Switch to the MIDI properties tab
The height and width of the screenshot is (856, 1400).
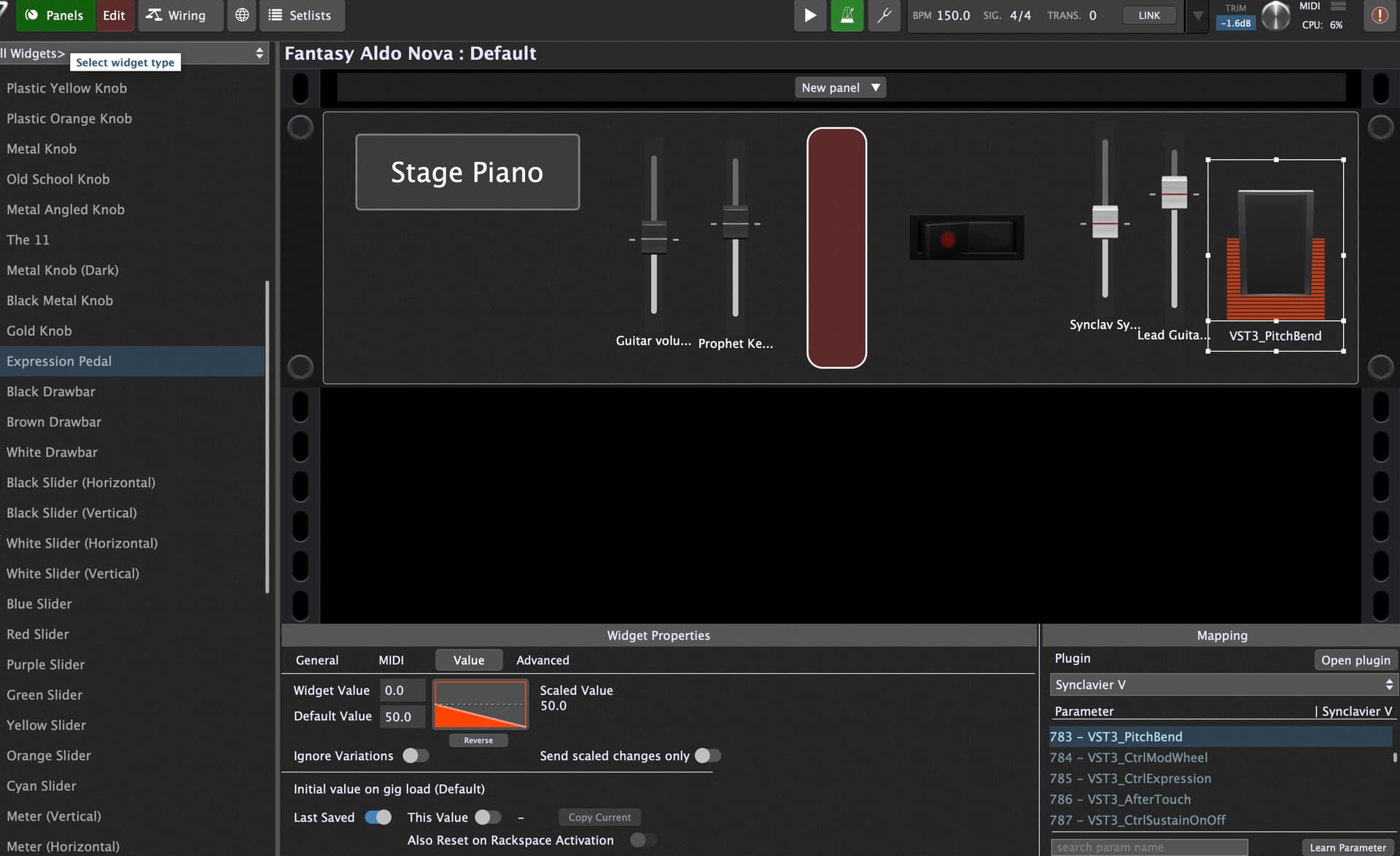click(x=391, y=660)
